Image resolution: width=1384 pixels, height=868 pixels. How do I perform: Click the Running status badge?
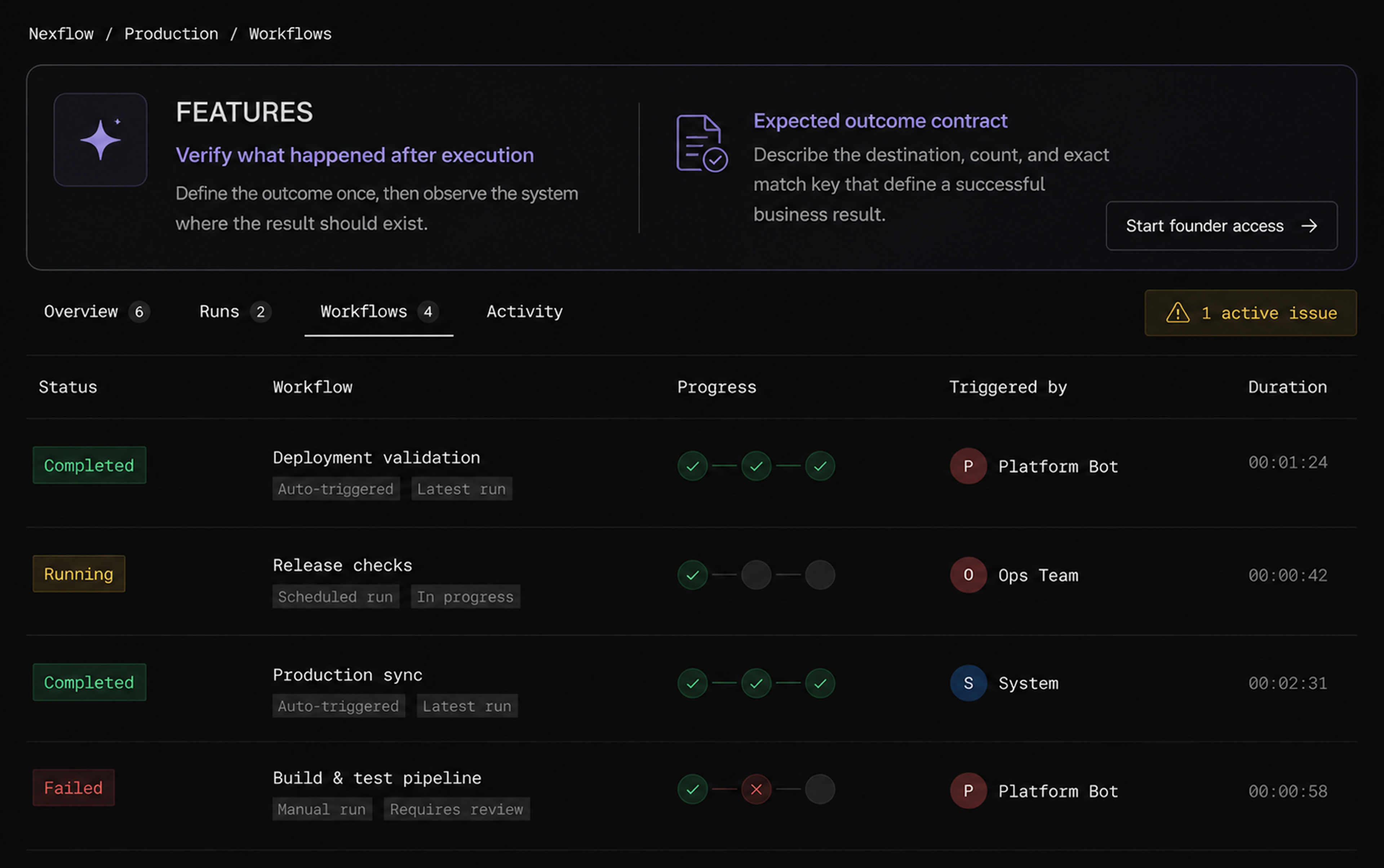79,574
